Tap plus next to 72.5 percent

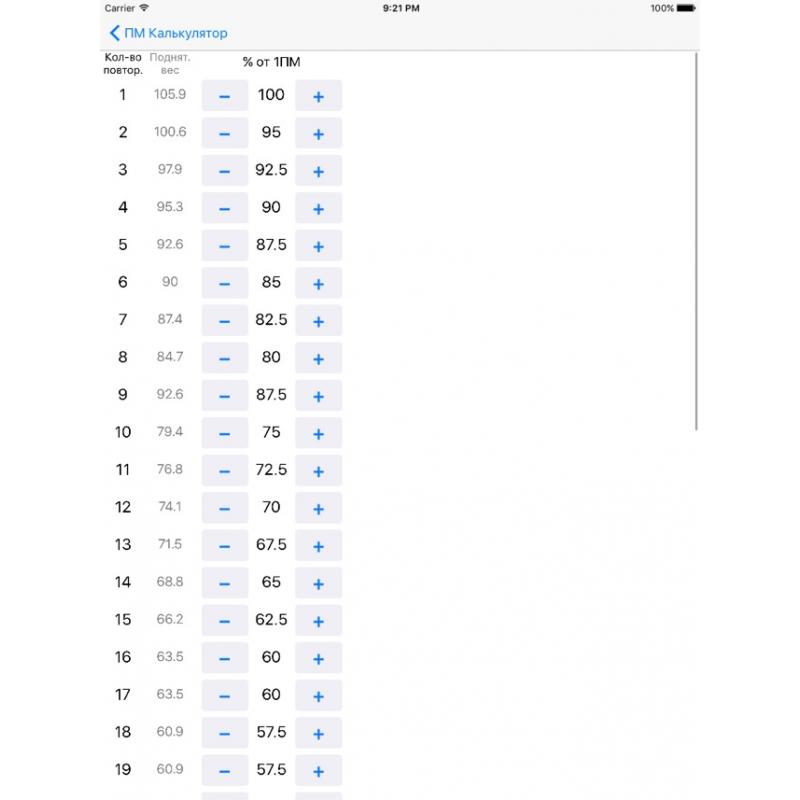click(318, 470)
